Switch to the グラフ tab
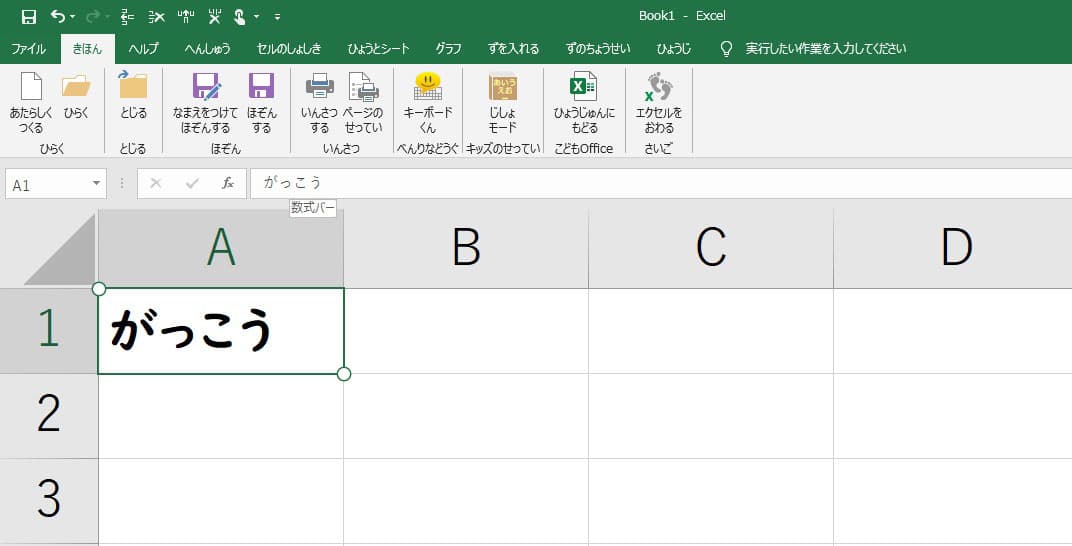1072x546 pixels. (448, 49)
